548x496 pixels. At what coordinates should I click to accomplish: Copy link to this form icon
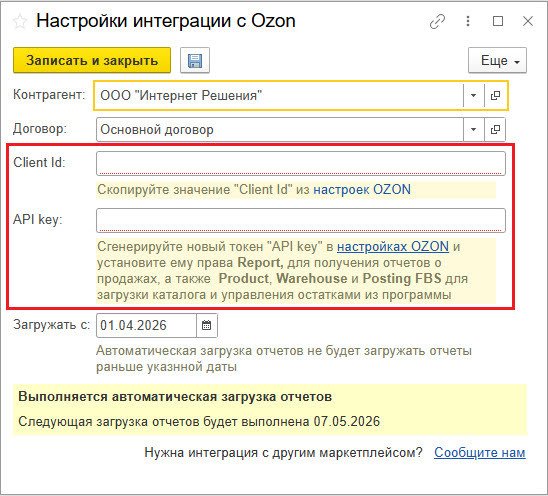coord(437,22)
